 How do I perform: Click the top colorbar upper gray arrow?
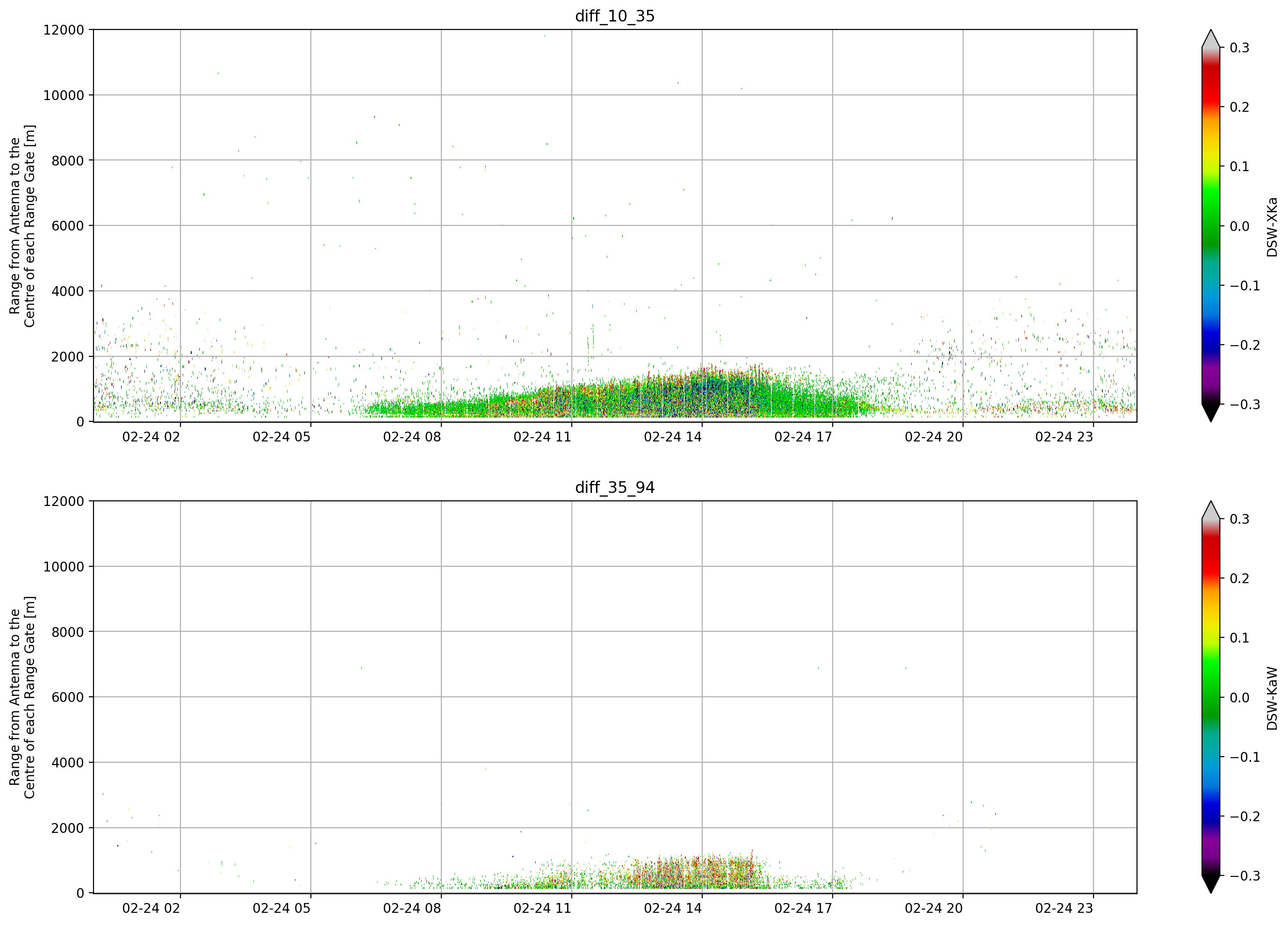pyautogui.click(x=1211, y=39)
